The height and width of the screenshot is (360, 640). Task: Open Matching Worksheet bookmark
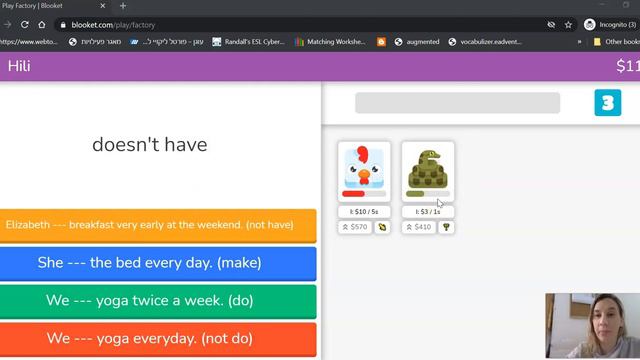330,42
